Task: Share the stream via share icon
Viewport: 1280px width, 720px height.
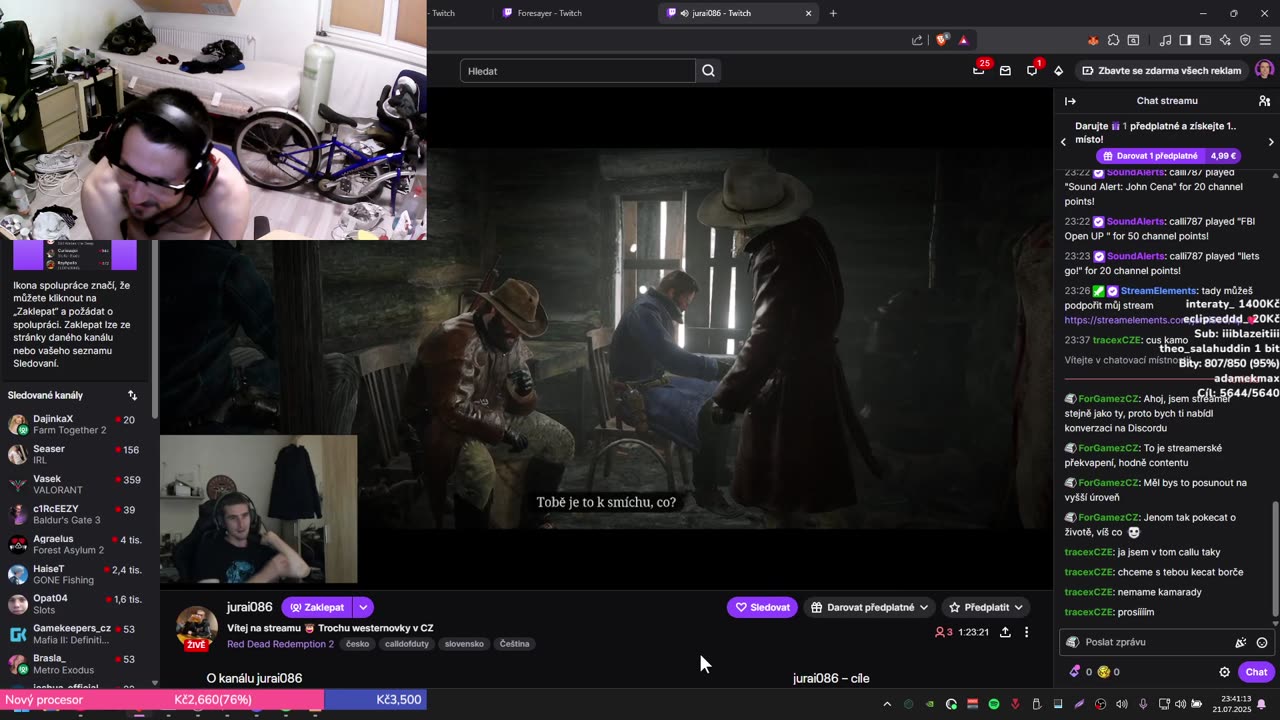Action: click(1005, 632)
